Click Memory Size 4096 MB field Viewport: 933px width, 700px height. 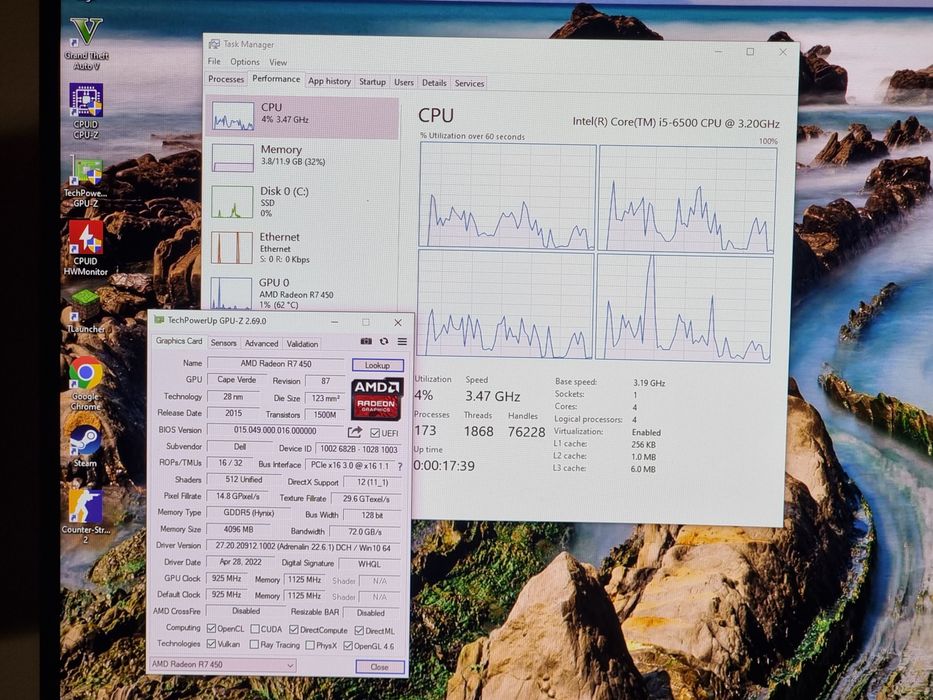pos(239,529)
